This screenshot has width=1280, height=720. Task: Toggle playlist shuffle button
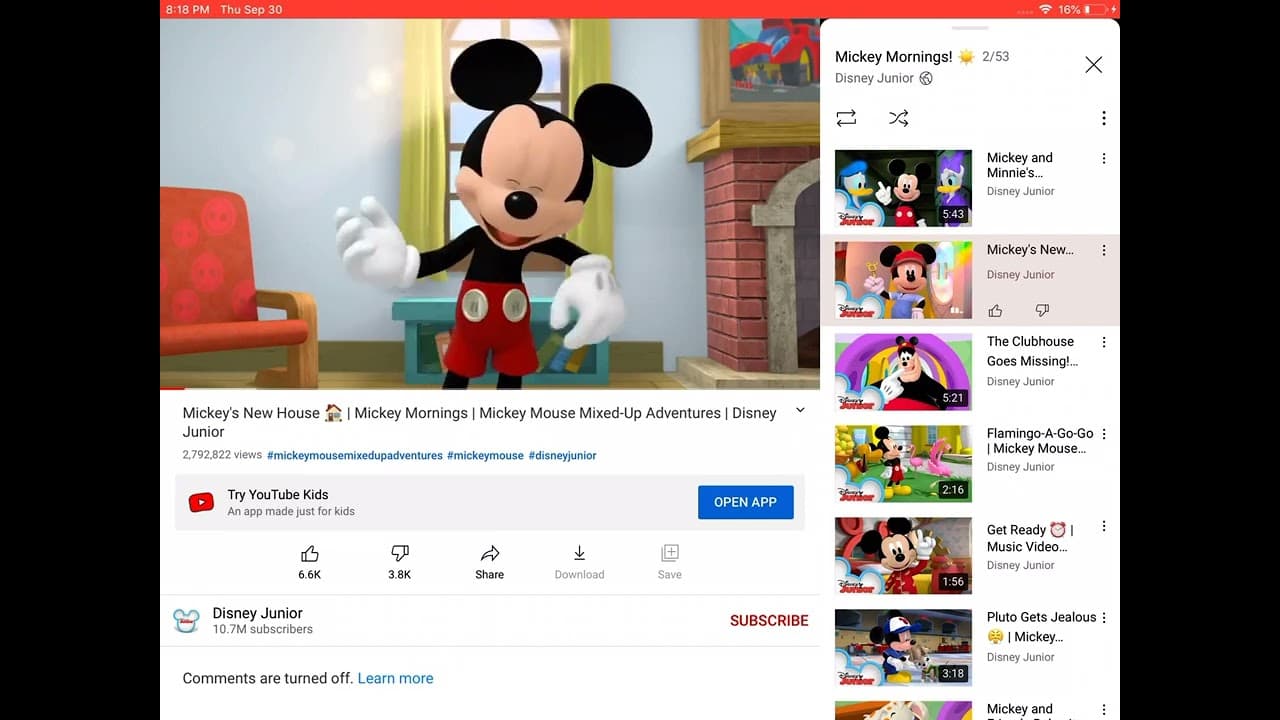click(899, 118)
